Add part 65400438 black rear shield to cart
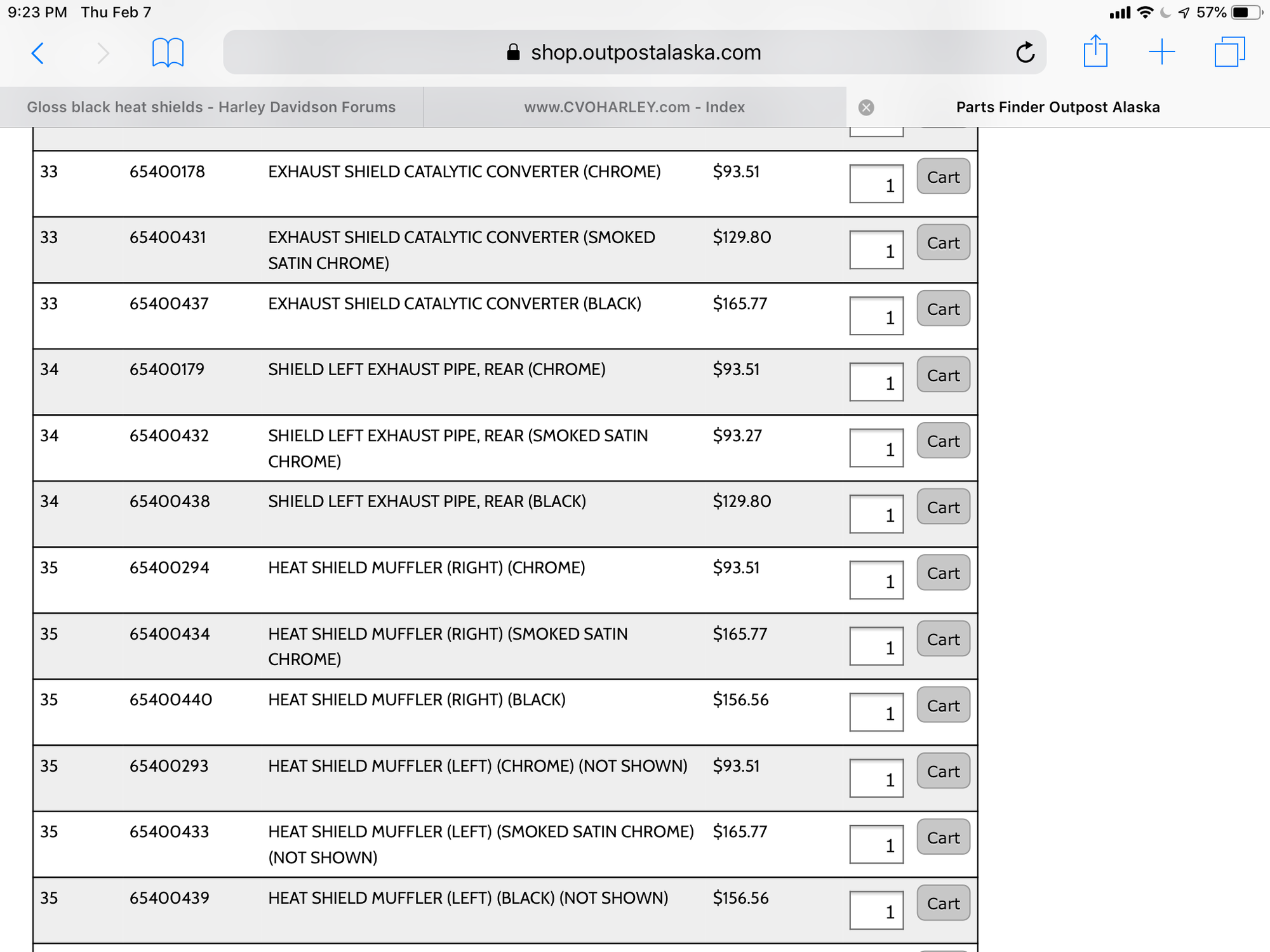This screenshot has height=952, width=1270. pos(943,507)
